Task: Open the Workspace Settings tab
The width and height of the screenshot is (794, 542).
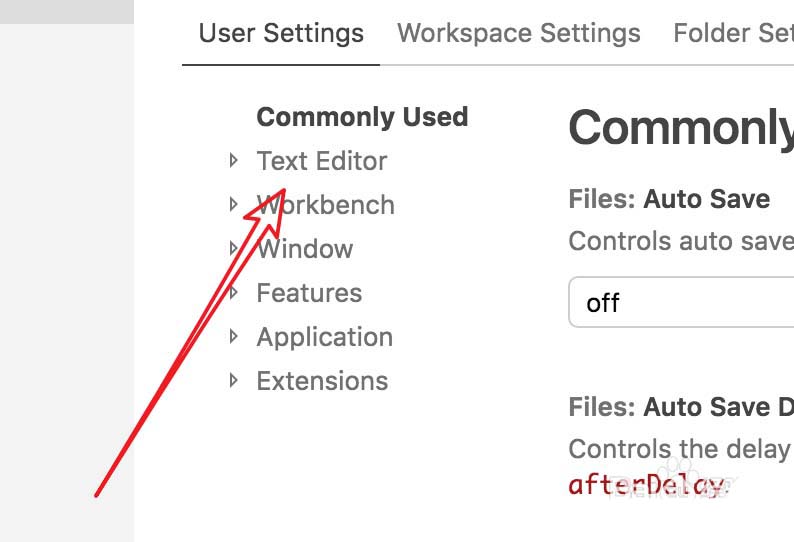Action: [518, 33]
